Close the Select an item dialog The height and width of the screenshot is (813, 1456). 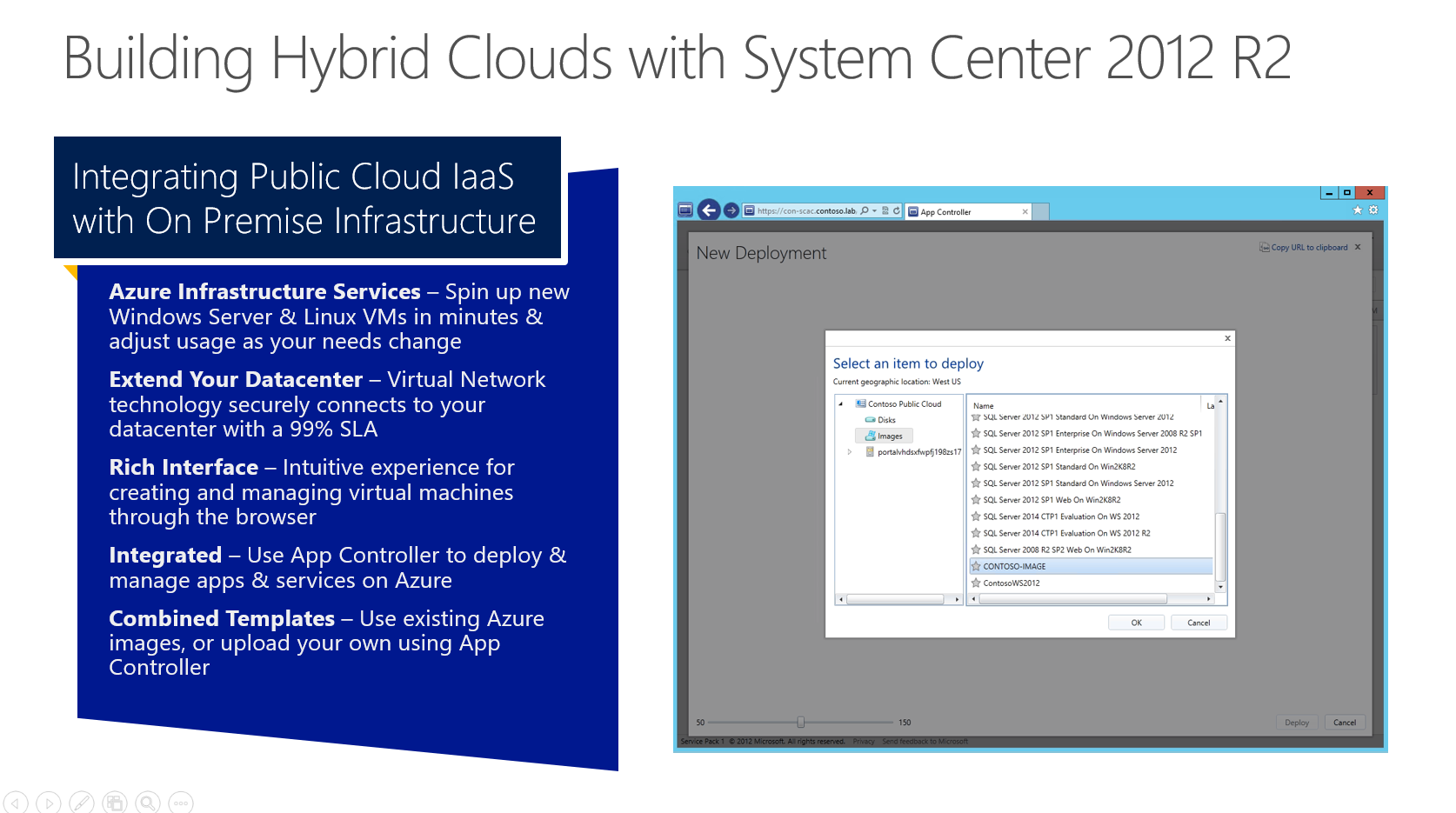(1227, 338)
